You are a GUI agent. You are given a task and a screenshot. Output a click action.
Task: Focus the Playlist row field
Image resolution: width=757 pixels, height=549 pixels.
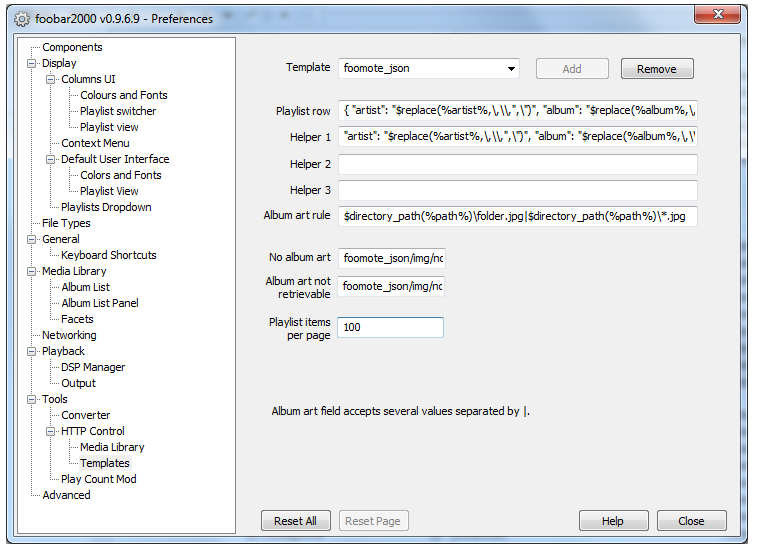[x=518, y=111]
